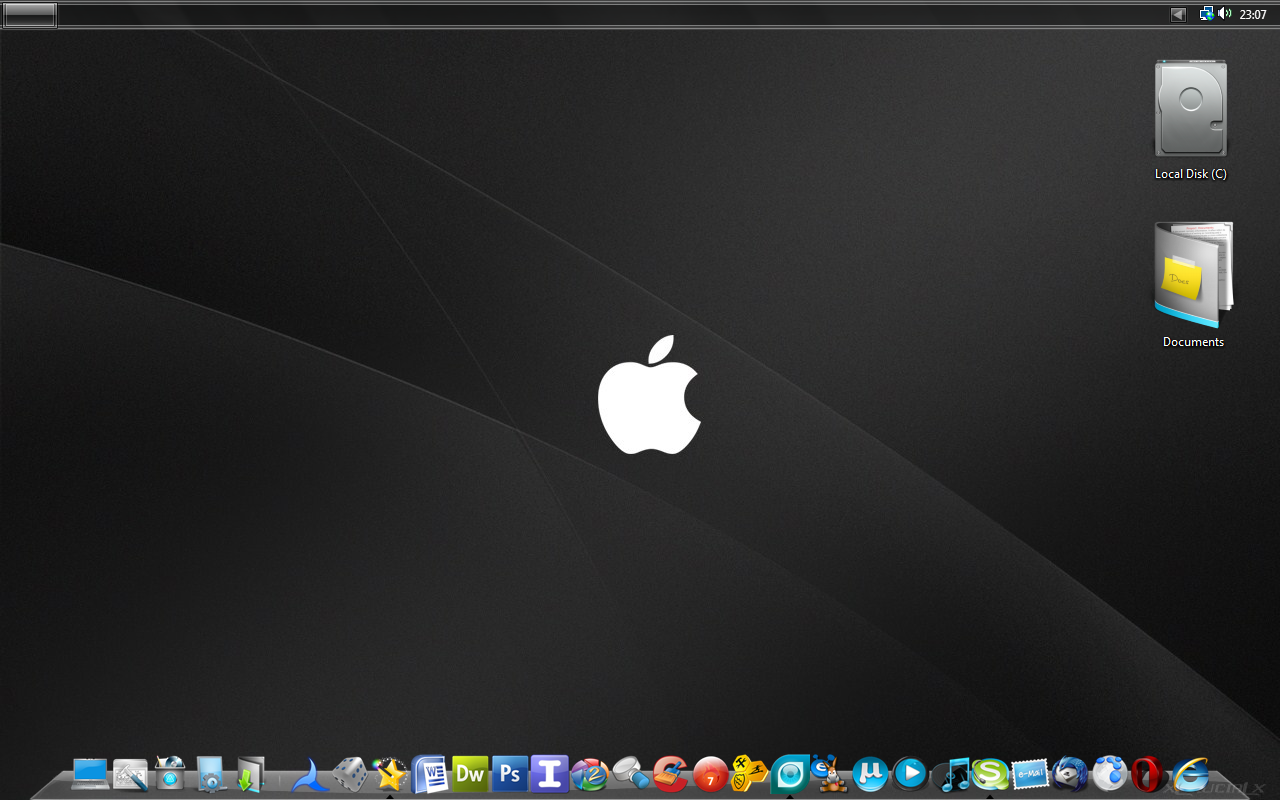Open Skype from the dock
Screen dimensions: 1280x800
[990, 775]
